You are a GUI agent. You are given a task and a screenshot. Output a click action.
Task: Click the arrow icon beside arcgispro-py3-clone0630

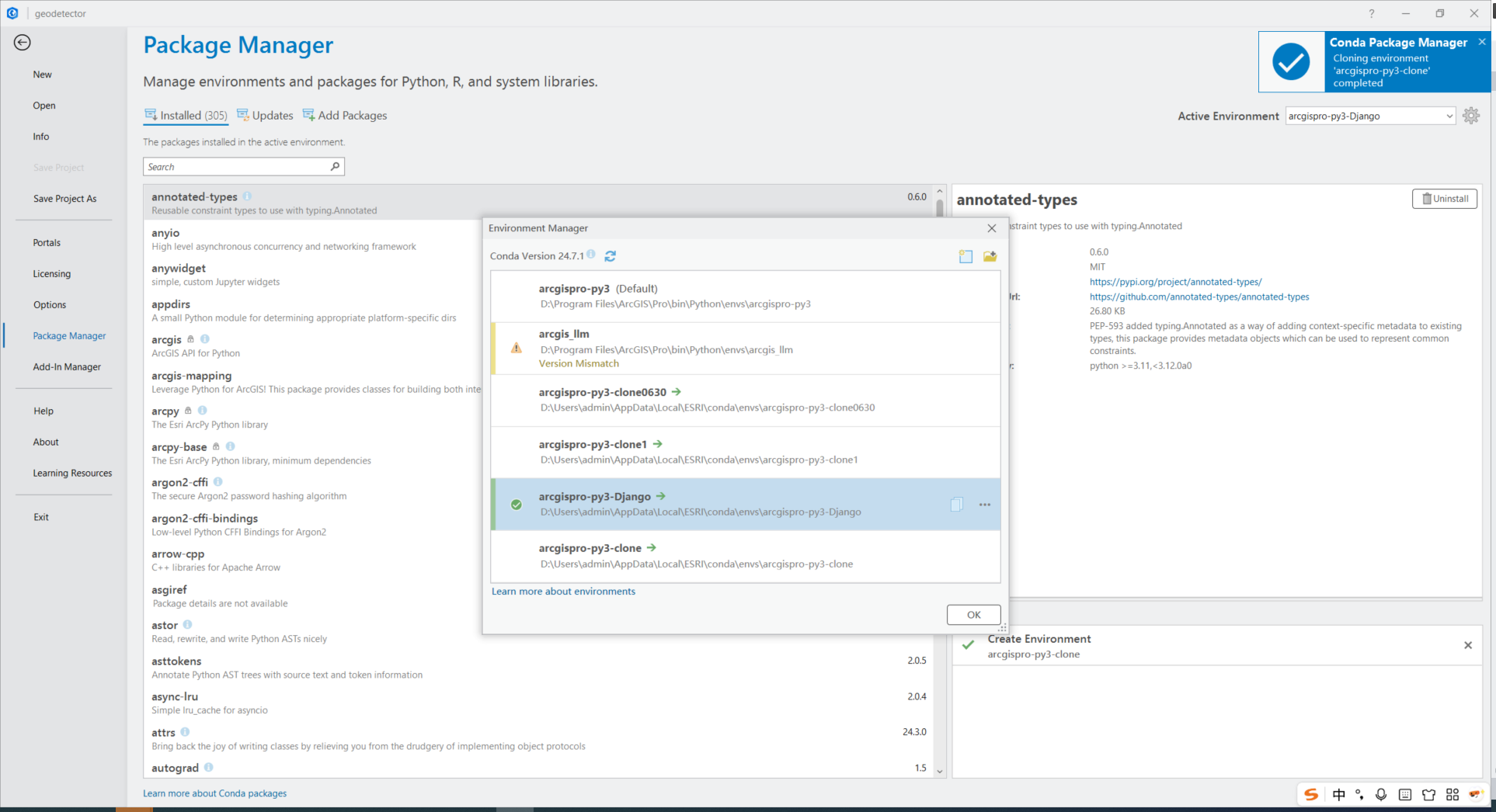[677, 392]
